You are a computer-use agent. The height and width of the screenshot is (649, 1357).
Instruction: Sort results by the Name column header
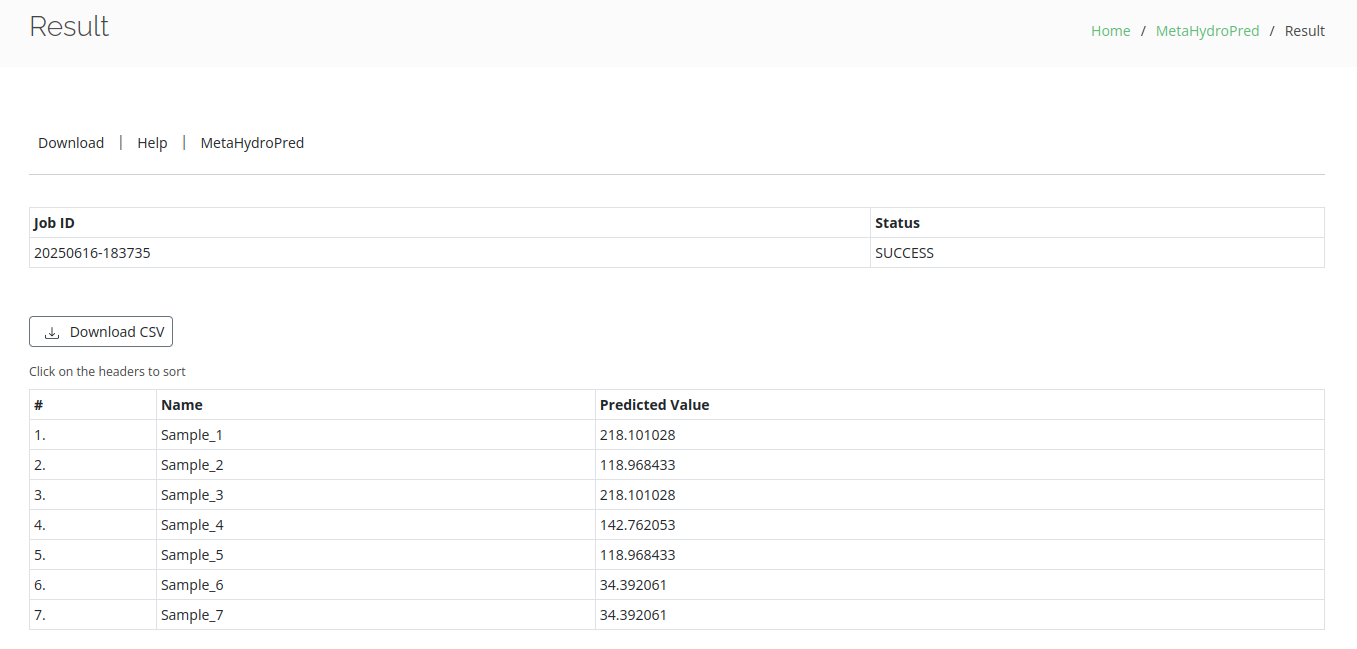click(x=182, y=405)
